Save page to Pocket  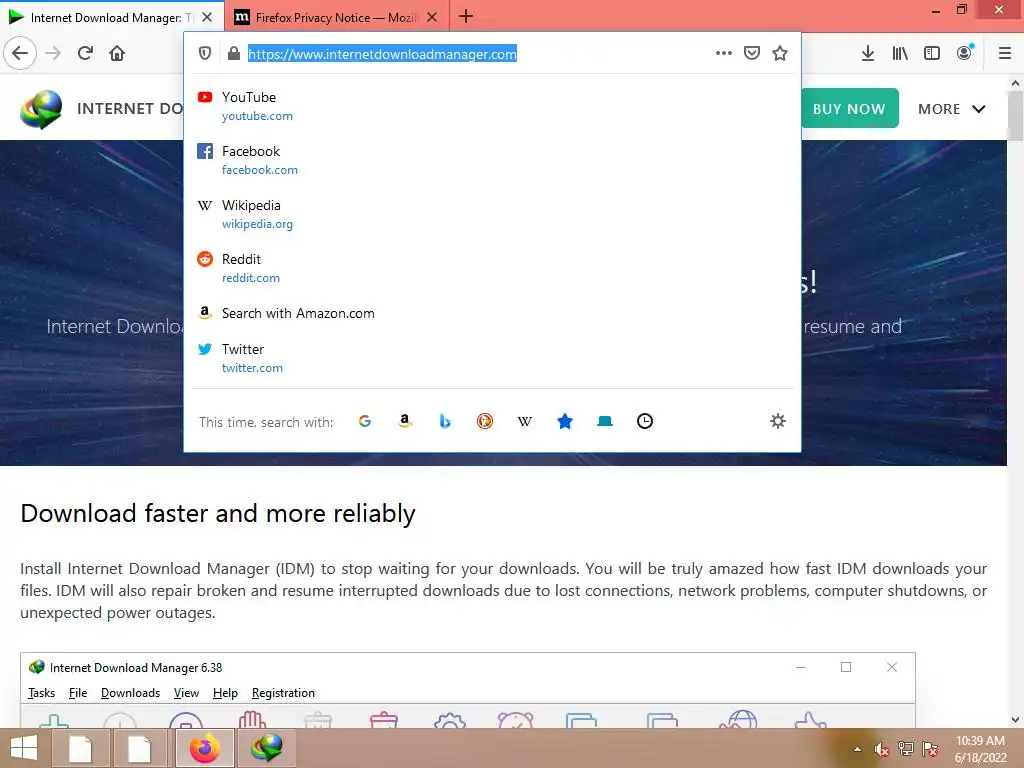click(752, 53)
